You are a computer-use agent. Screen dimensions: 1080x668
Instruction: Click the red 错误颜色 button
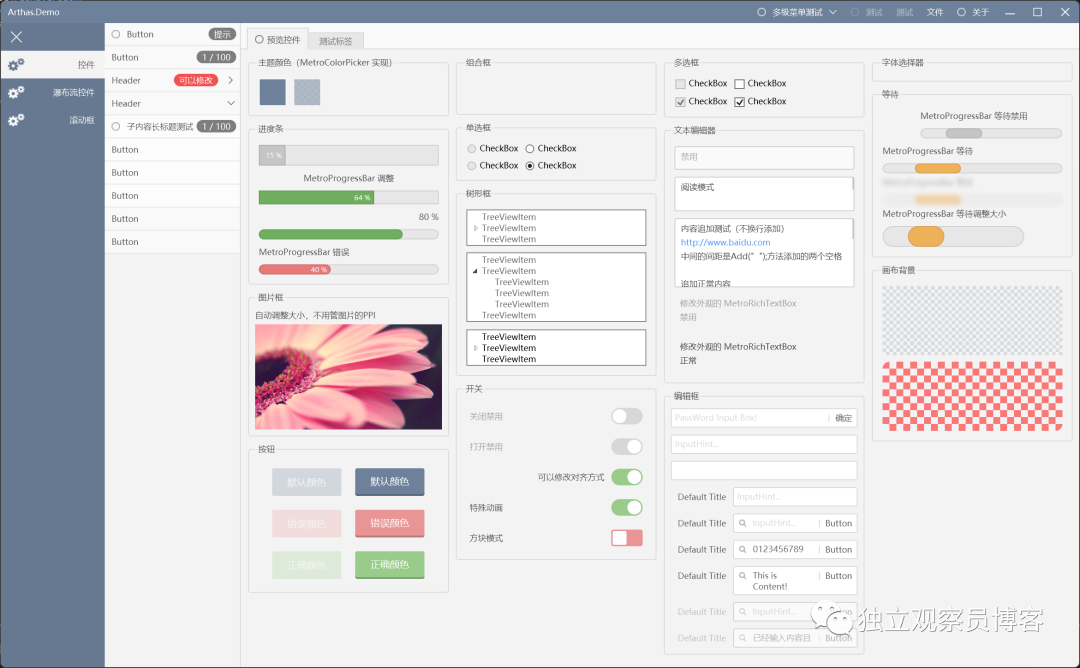[x=390, y=523]
